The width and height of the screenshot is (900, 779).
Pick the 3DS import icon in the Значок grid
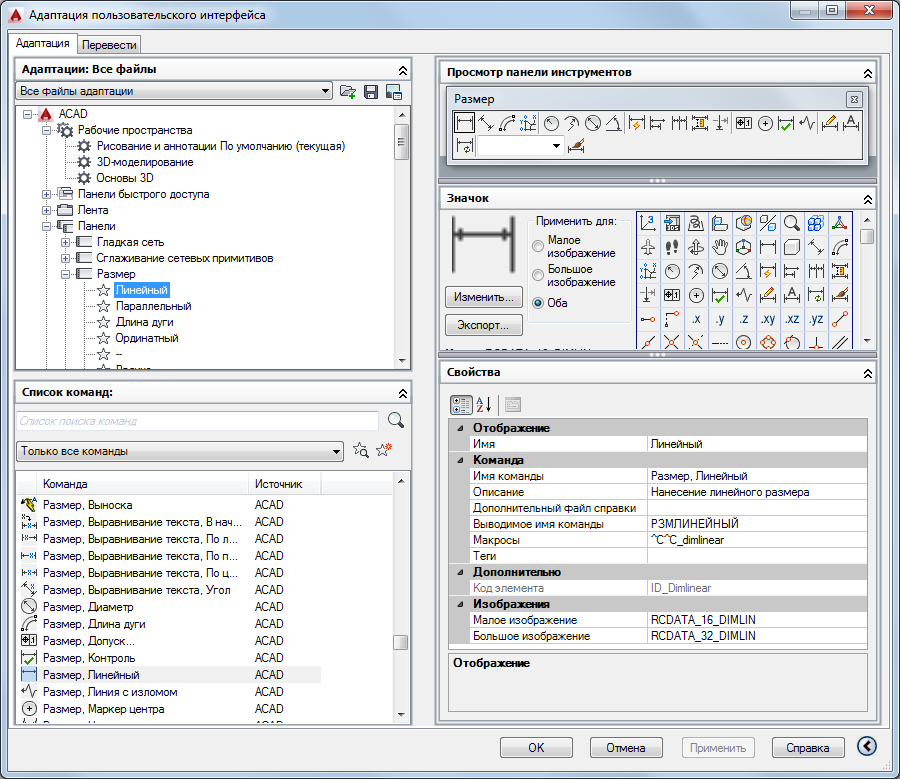pyautogui.click(x=672, y=223)
